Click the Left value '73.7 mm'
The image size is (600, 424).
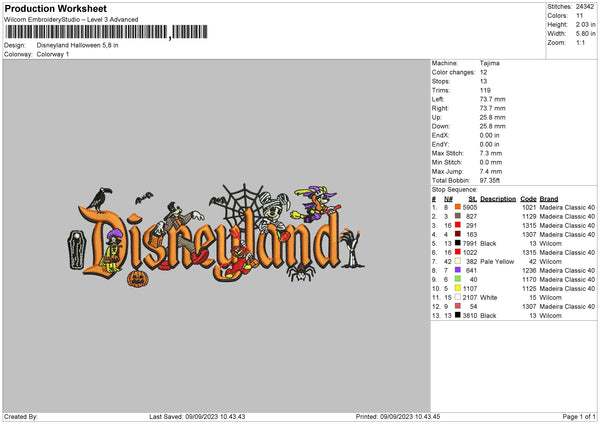tap(492, 99)
